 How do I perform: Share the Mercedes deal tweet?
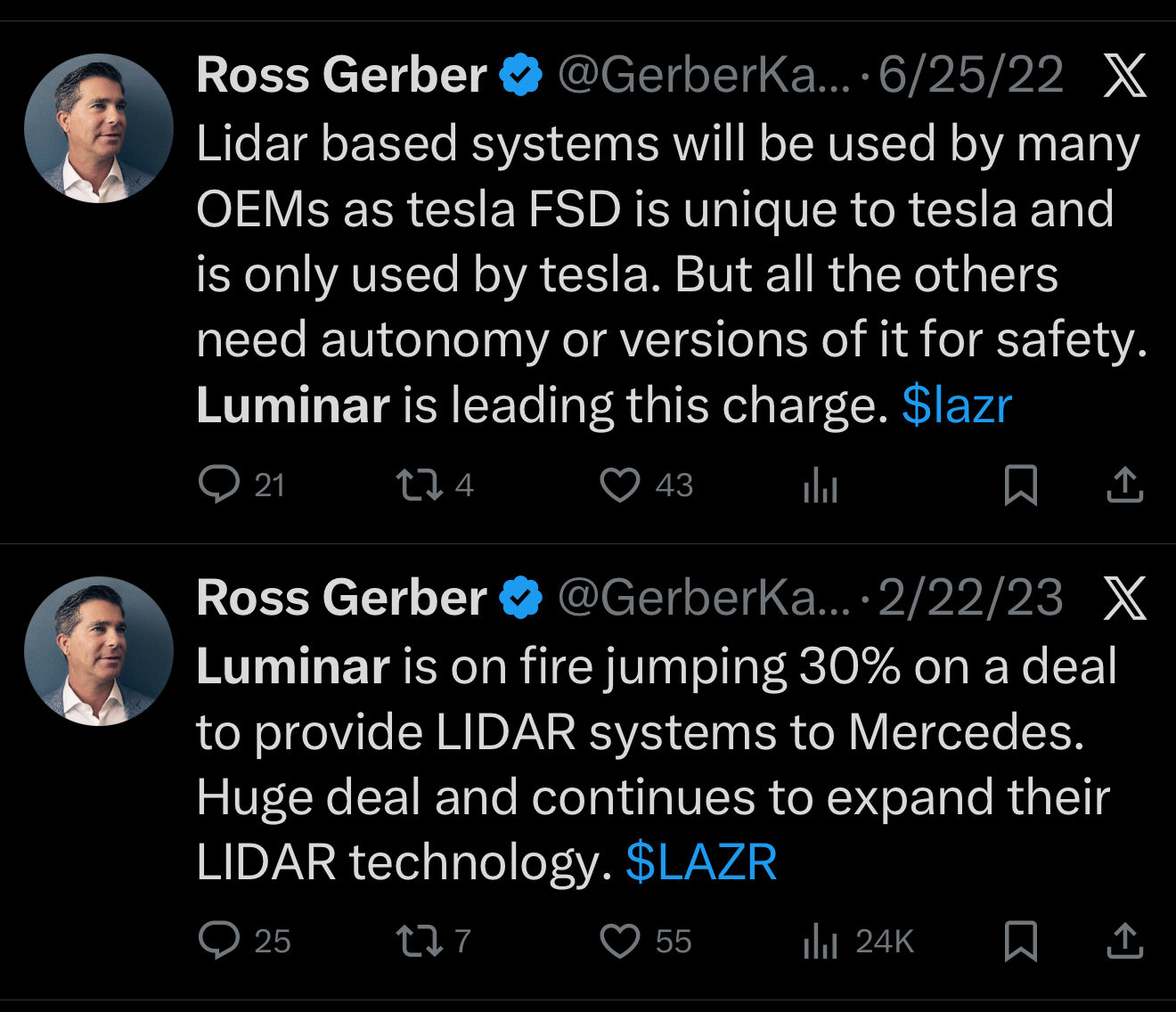click(x=1124, y=942)
